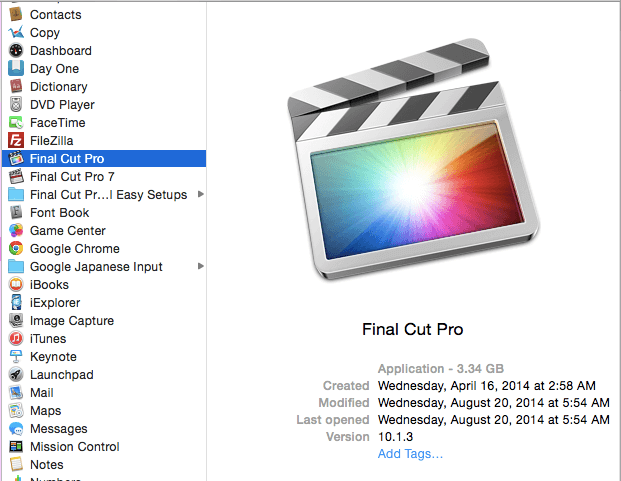The width and height of the screenshot is (621, 481).
Task: Click the FileZilla app icon
Action: 16,141
